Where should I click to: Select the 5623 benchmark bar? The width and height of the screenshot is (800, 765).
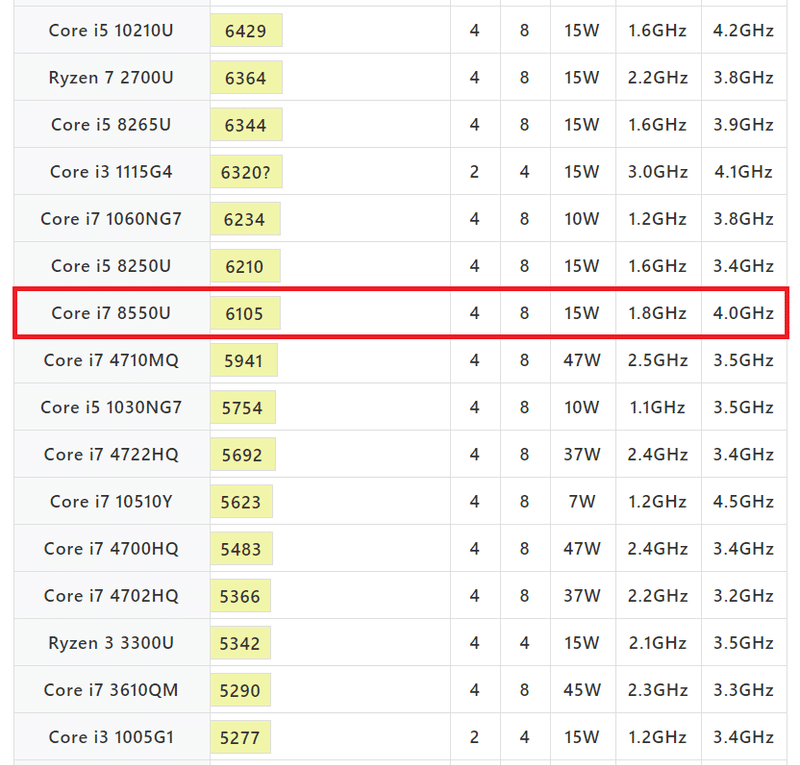(241, 501)
